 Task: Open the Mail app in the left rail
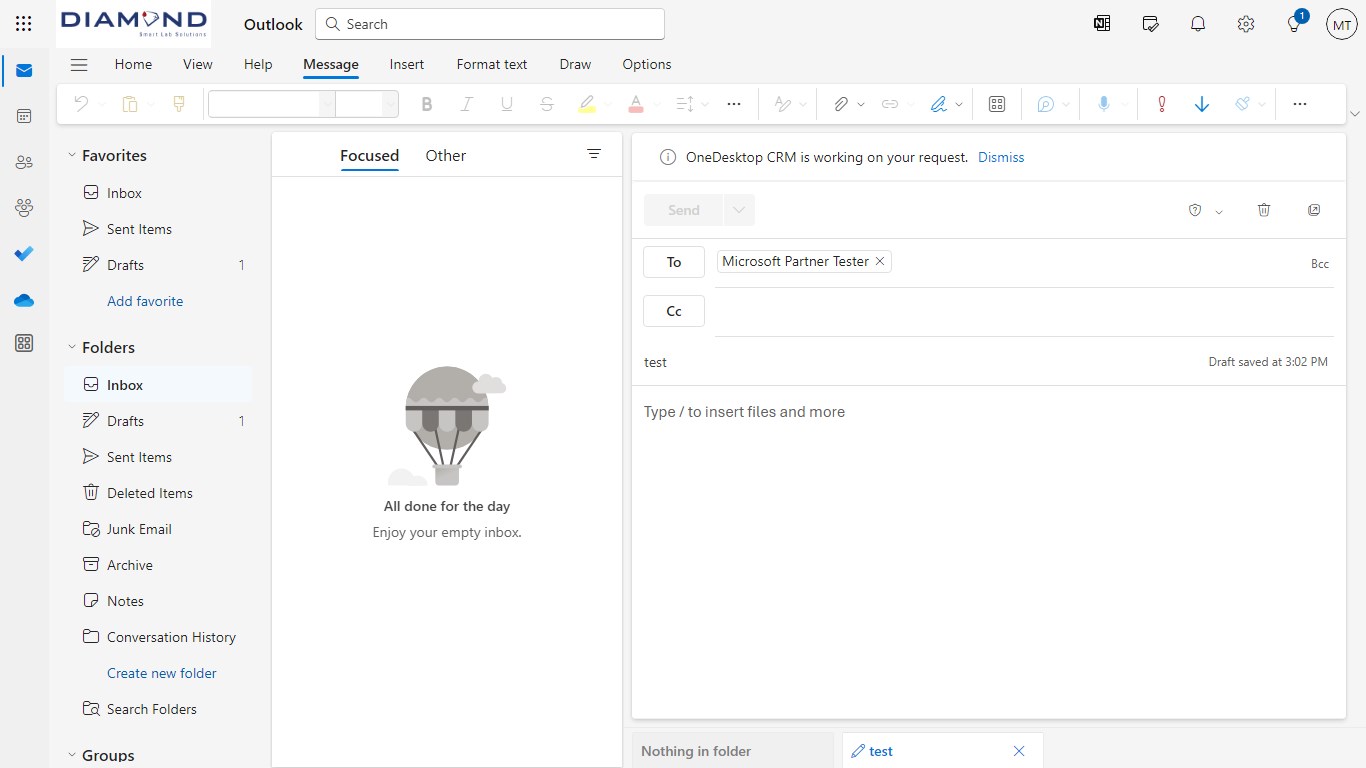[x=24, y=70]
